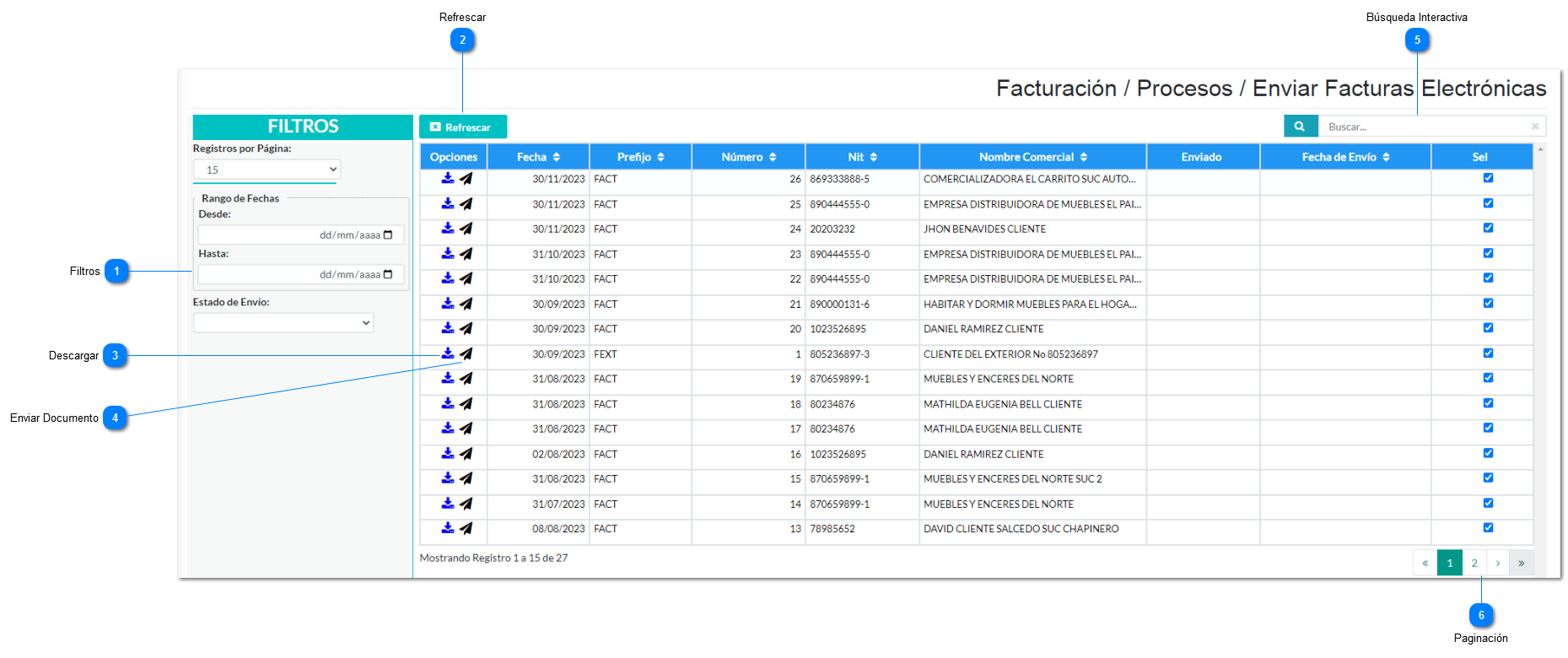This screenshot has width=1568, height=658.
Task: Go to next page arrow
Action: tap(1498, 563)
